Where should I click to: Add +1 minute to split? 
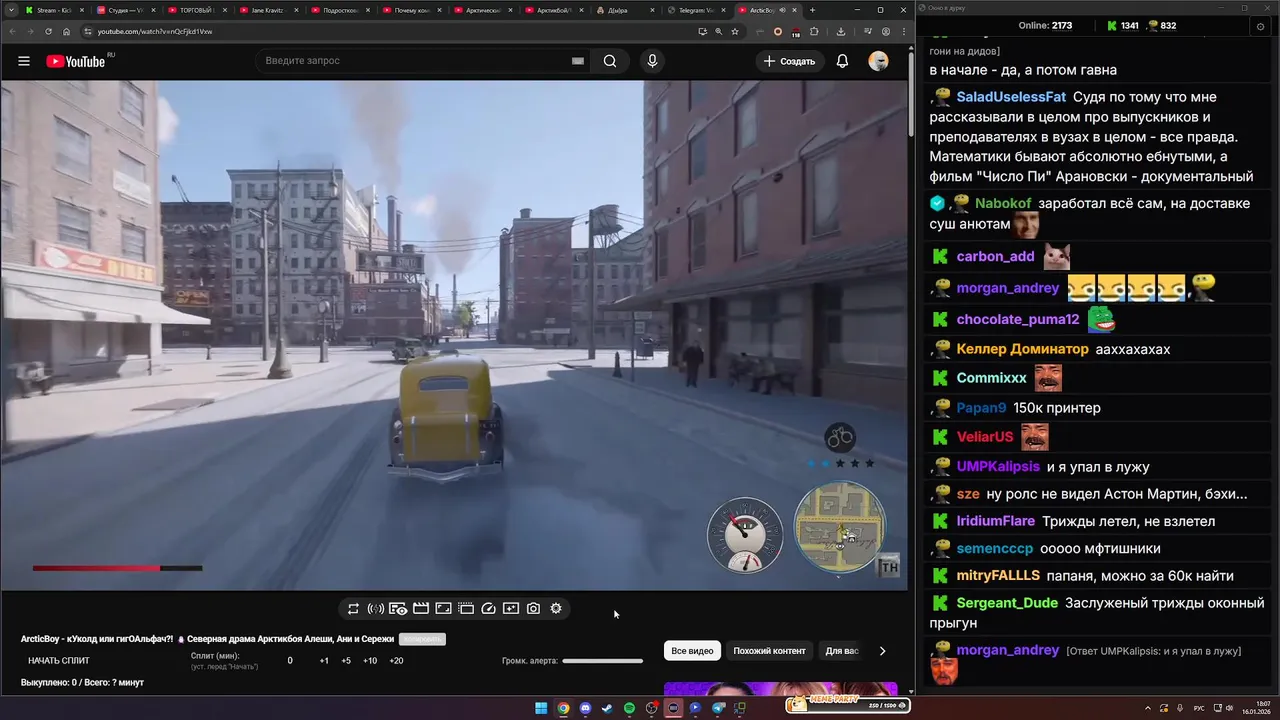pyautogui.click(x=324, y=661)
